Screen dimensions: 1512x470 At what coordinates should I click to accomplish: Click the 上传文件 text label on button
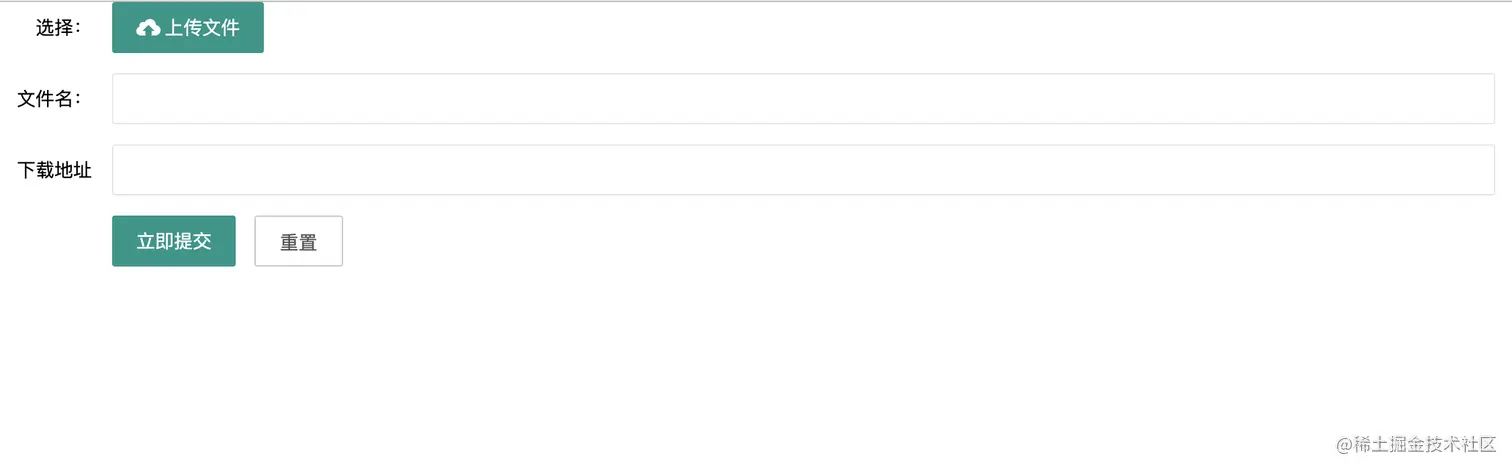pyautogui.click(x=203, y=28)
